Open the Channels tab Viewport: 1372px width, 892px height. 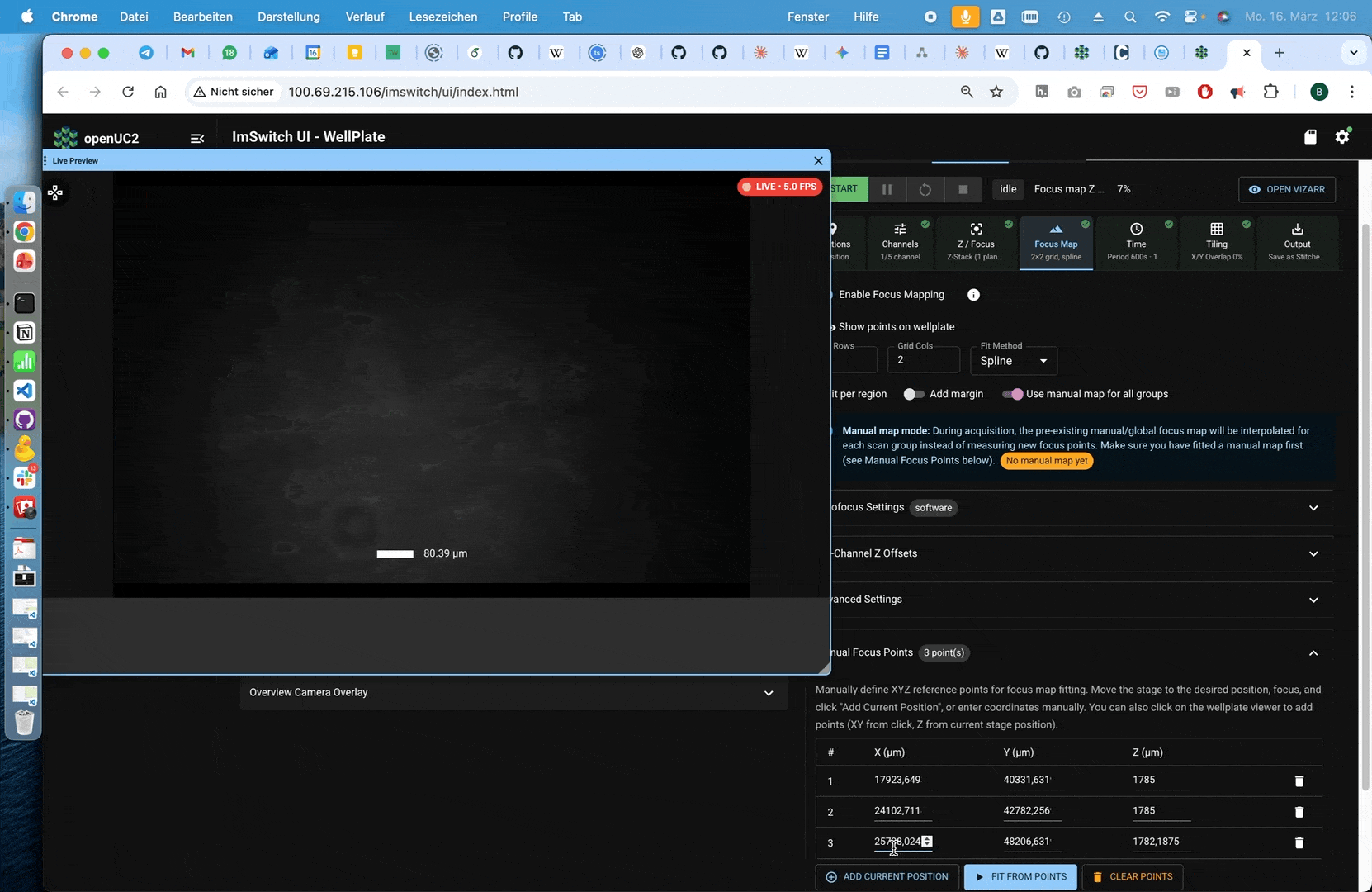pos(900,242)
